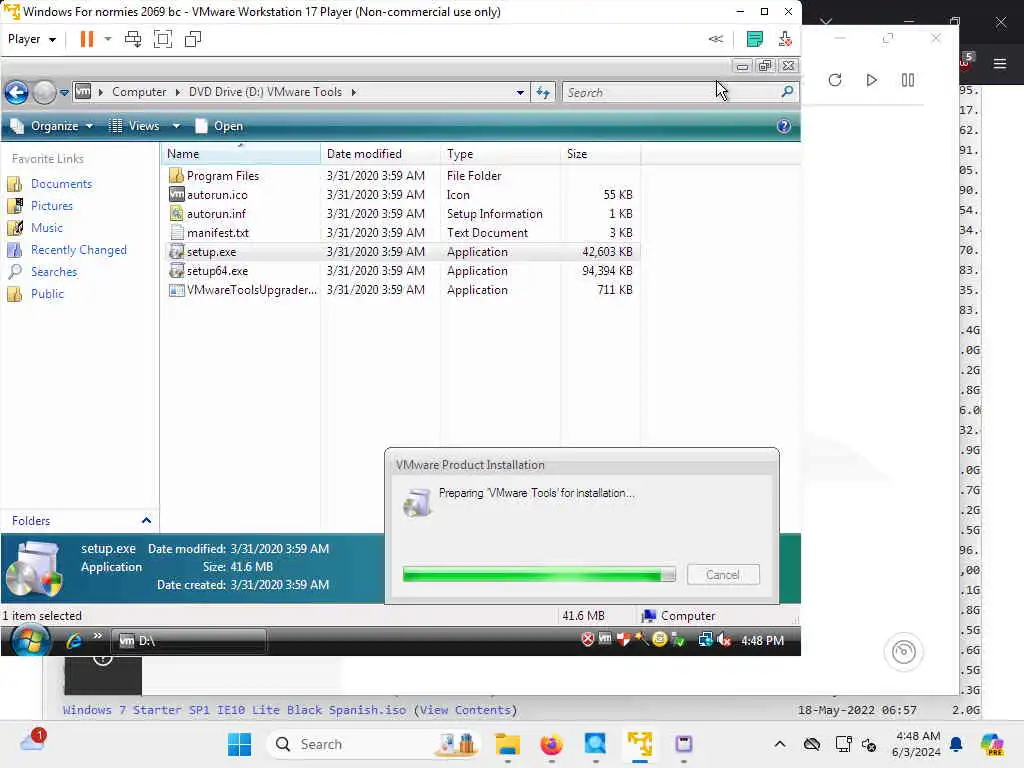Click the Explorer forward navigation button
The height and width of the screenshot is (768, 1024).
pos(44,92)
